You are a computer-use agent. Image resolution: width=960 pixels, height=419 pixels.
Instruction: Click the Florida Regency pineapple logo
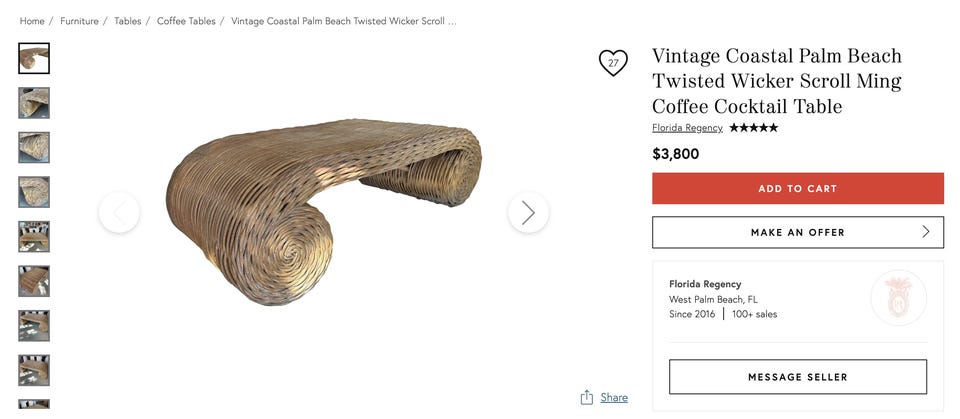click(x=898, y=298)
